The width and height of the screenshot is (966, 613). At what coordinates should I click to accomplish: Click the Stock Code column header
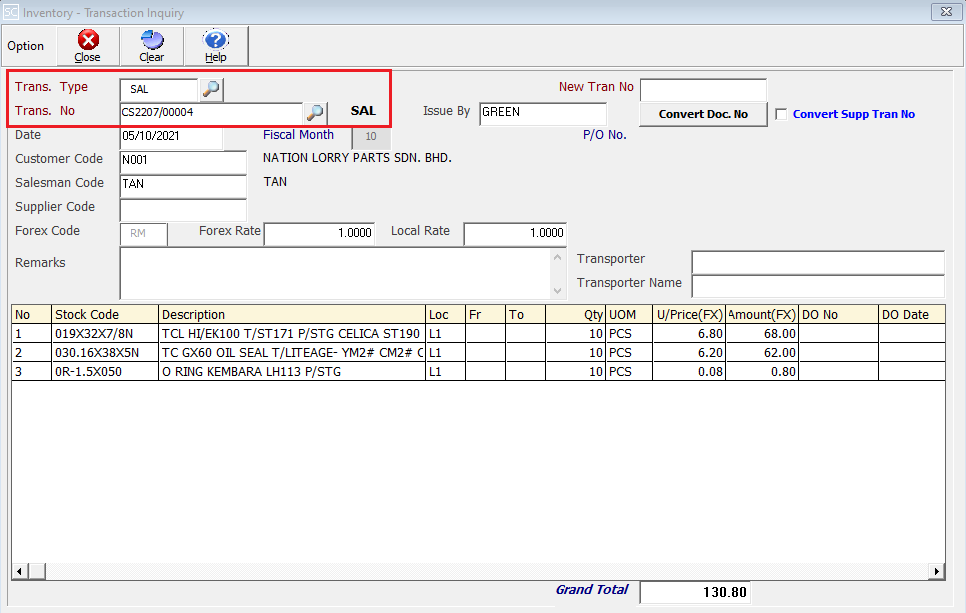[x=105, y=314]
